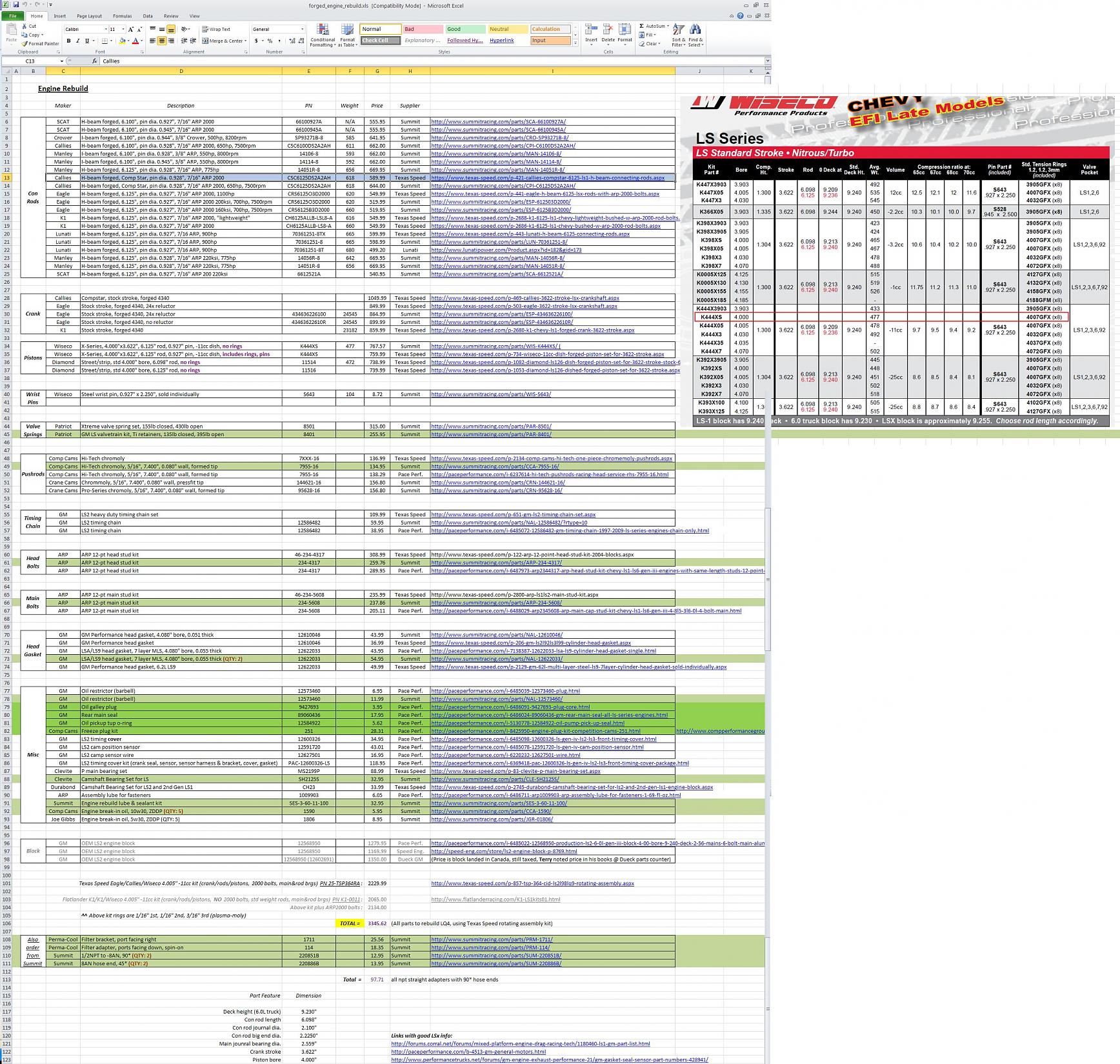1120x1064 pixels.
Task: Apply the Percent Style format
Action: tap(270, 41)
